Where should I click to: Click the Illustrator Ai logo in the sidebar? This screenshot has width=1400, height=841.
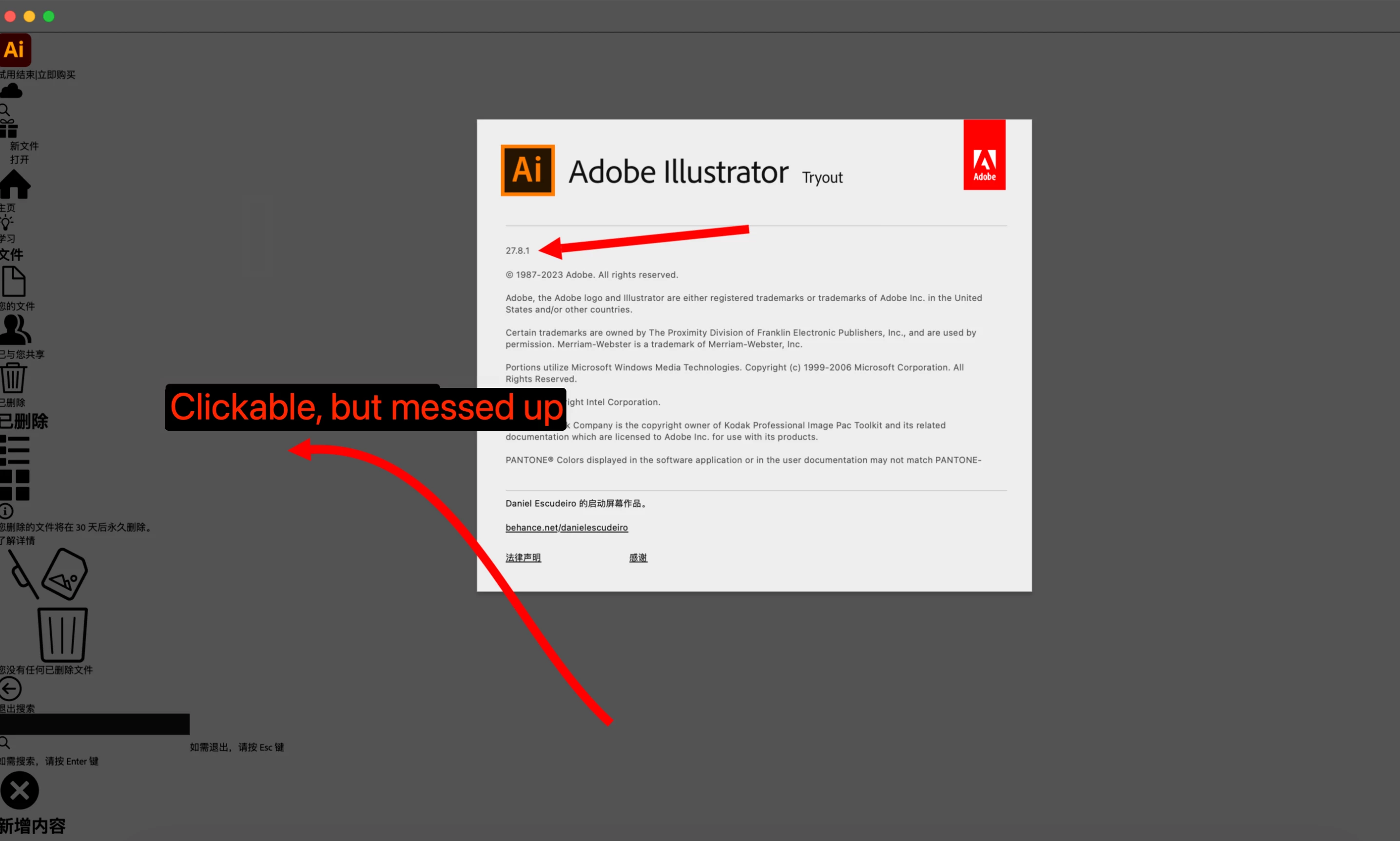tap(15, 50)
